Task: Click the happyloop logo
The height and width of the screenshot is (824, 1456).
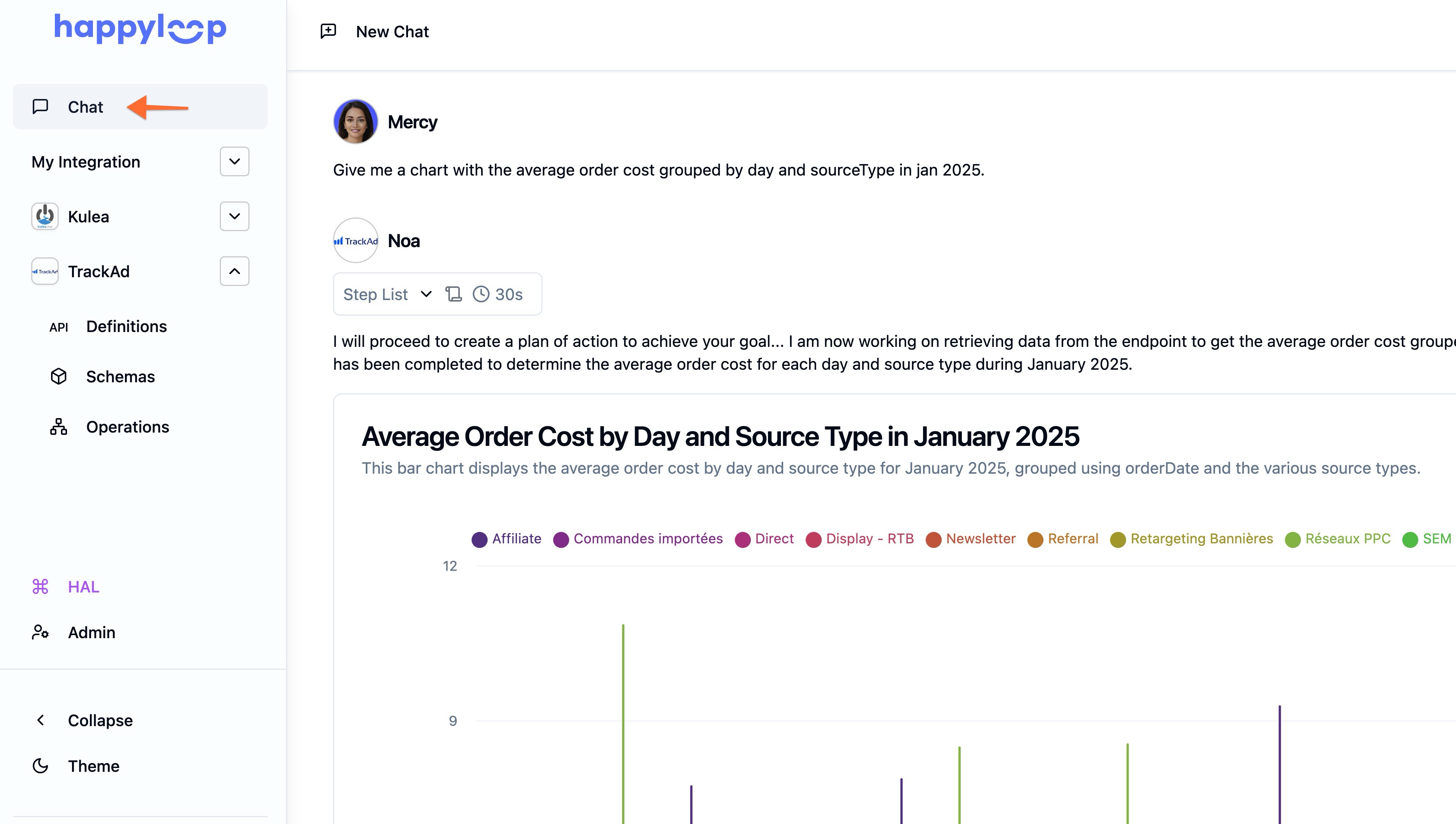Action: coord(140,28)
